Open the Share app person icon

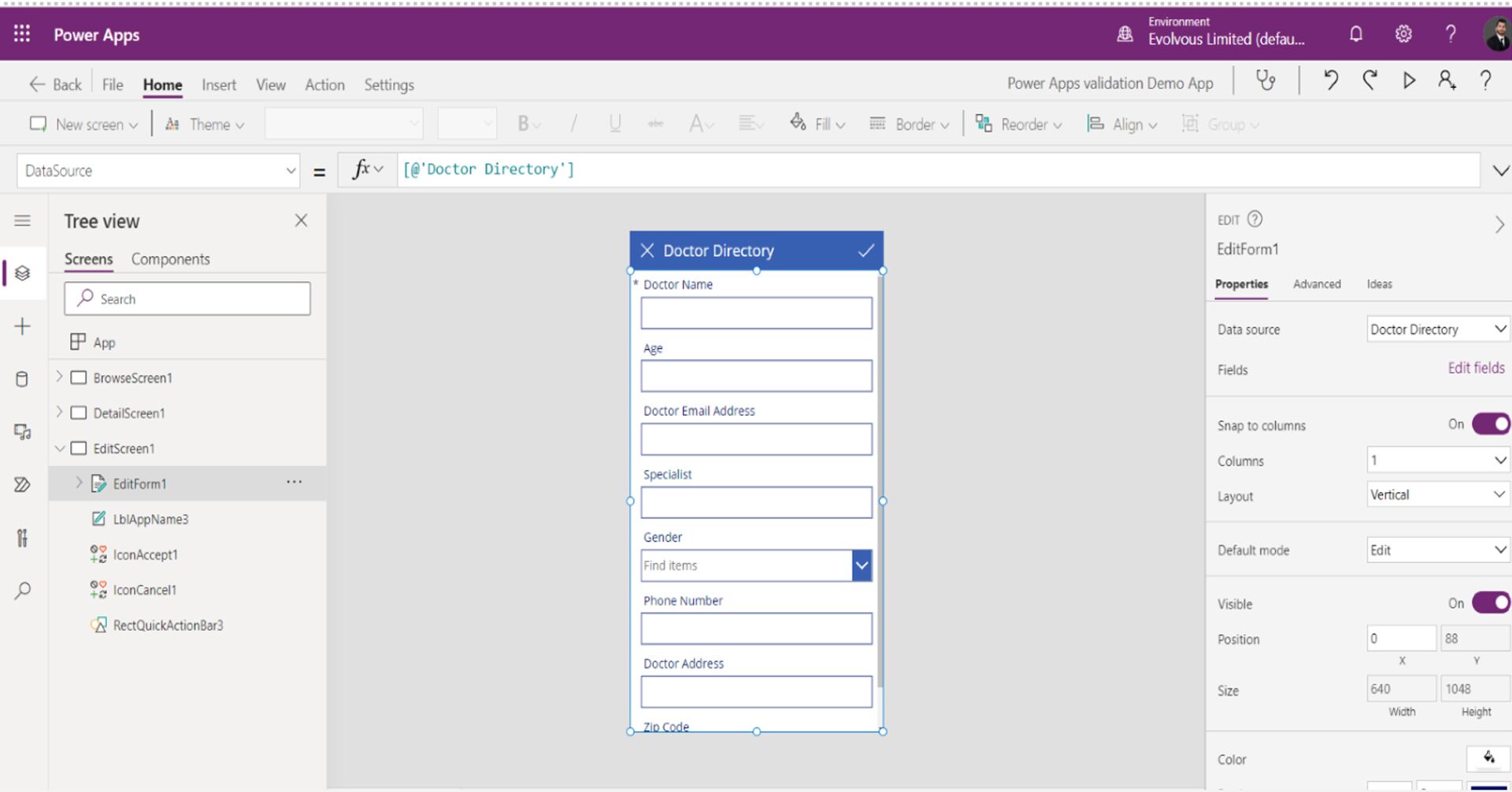click(1447, 80)
